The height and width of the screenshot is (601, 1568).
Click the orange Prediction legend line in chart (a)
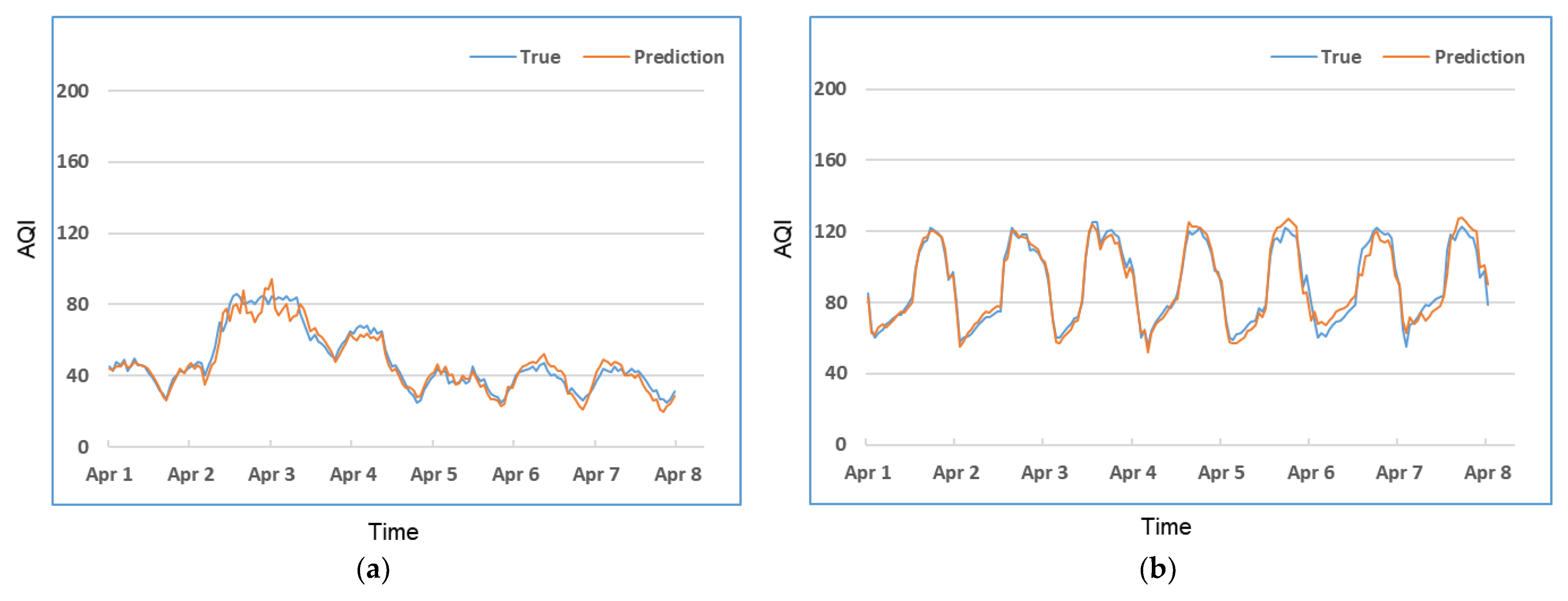(x=606, y=57)
